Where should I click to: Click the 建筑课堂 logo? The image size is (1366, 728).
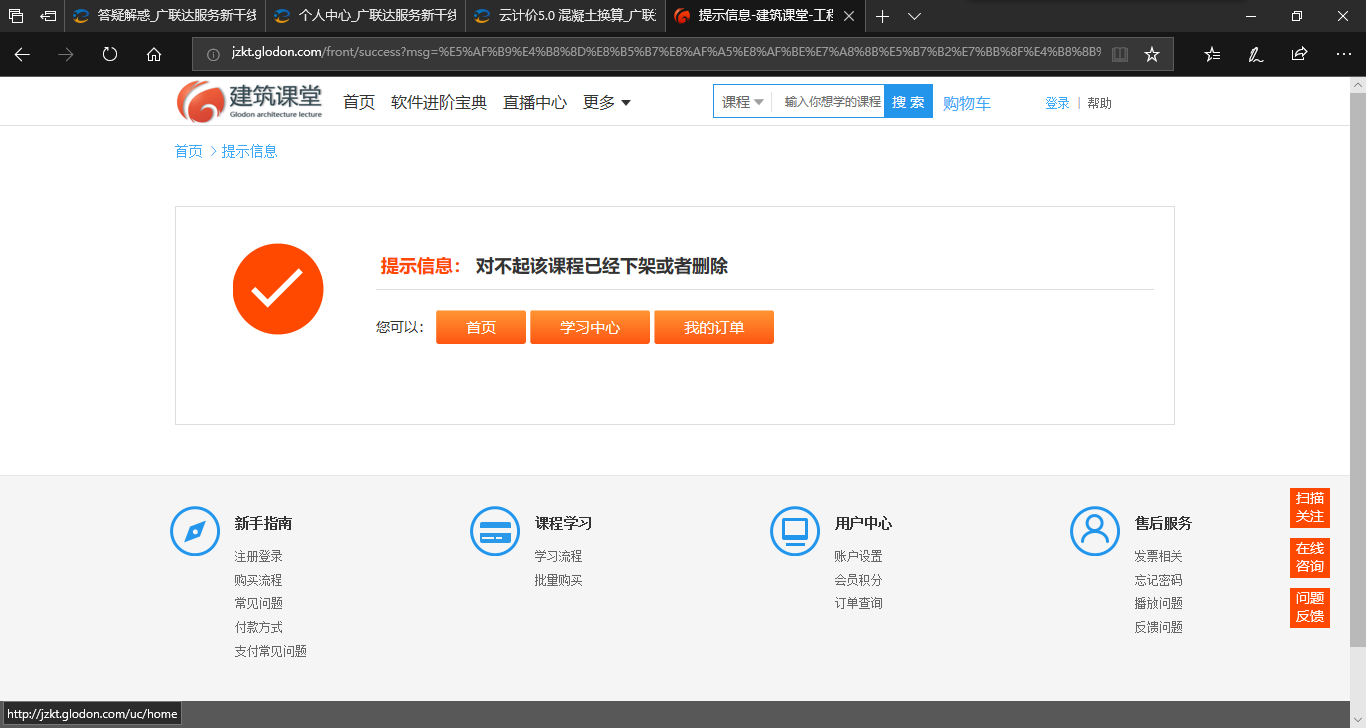coord(250,102)
